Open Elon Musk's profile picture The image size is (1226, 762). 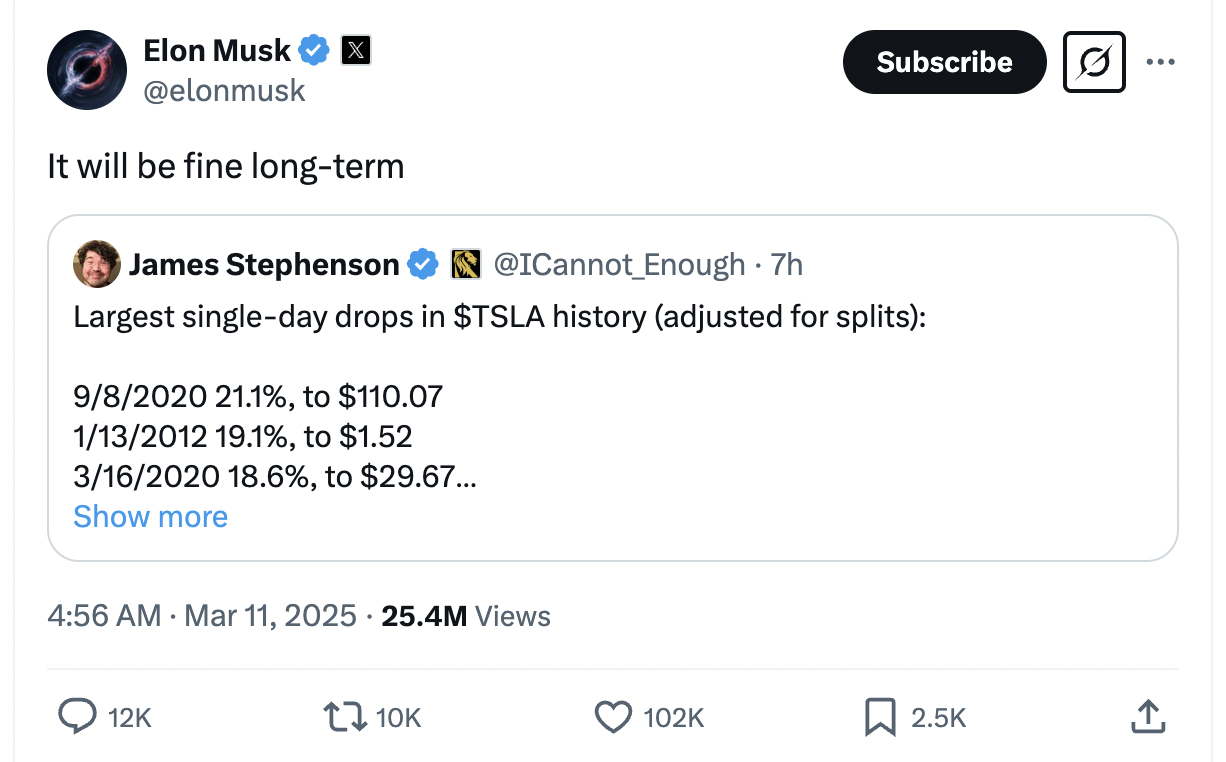coord(87,70)
